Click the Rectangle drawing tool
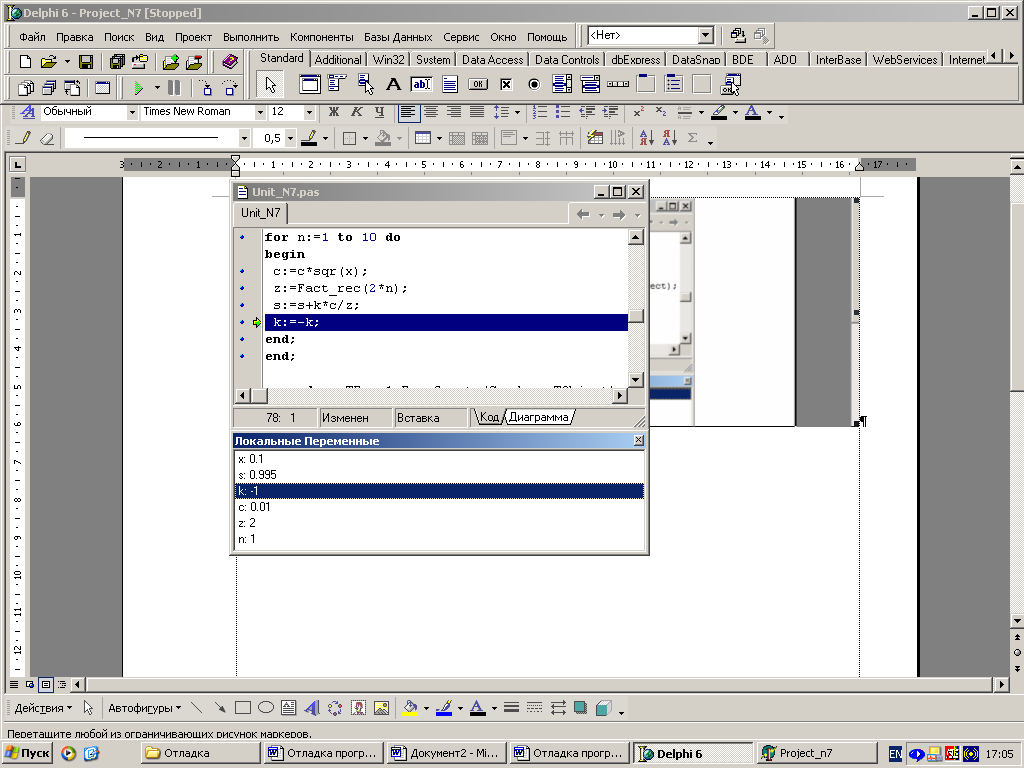Viewport: 1024px width, 768px height. click(x=243, y=708)
